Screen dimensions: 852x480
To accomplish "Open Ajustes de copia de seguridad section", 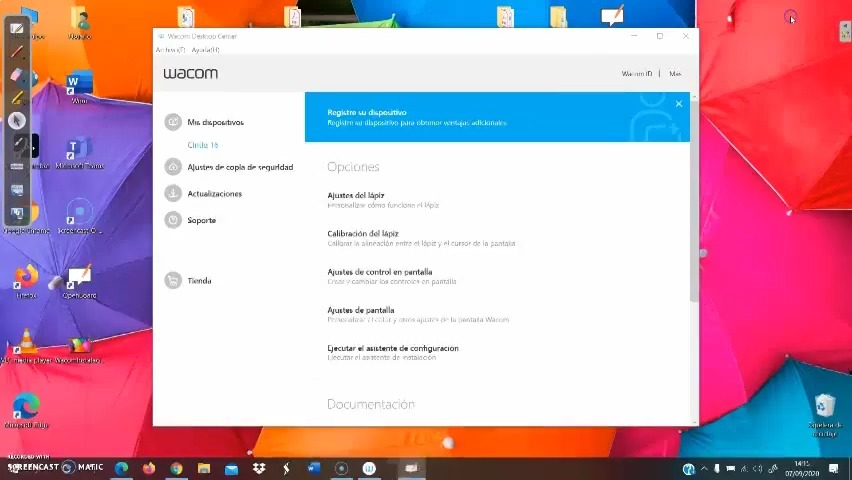I will pos(229,167).
